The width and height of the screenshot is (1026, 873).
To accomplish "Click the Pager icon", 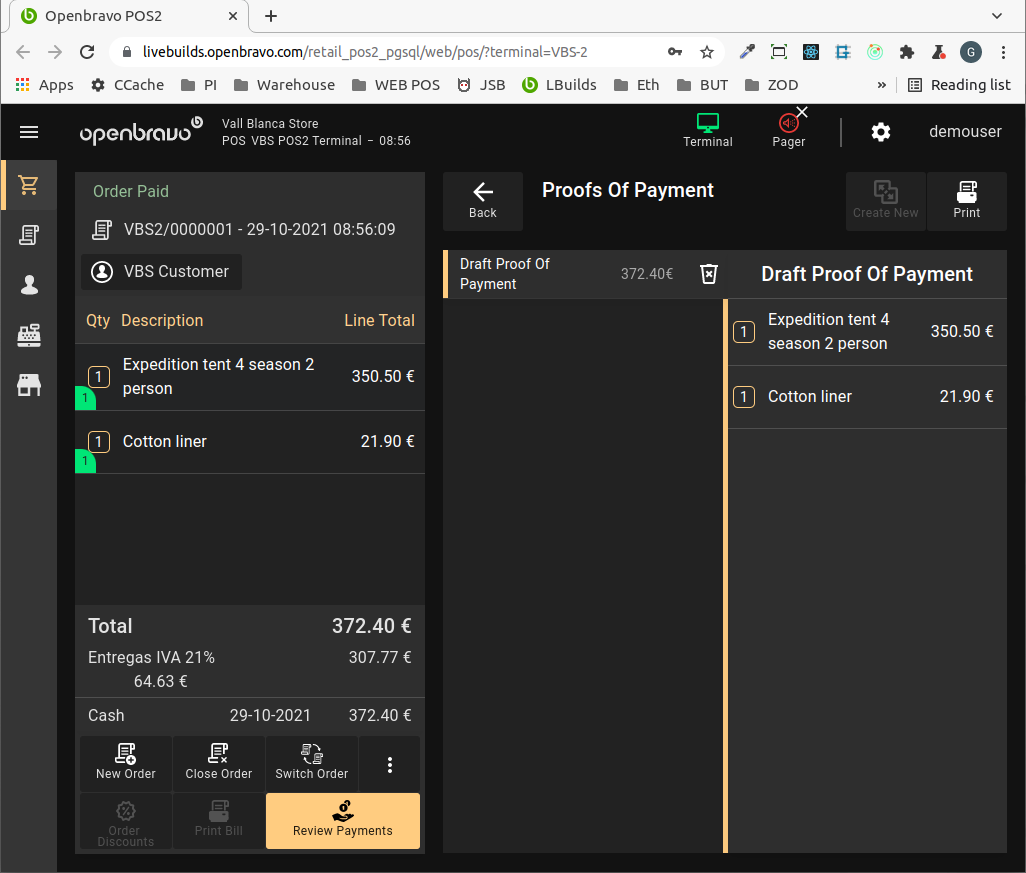I will click(788, 131).
